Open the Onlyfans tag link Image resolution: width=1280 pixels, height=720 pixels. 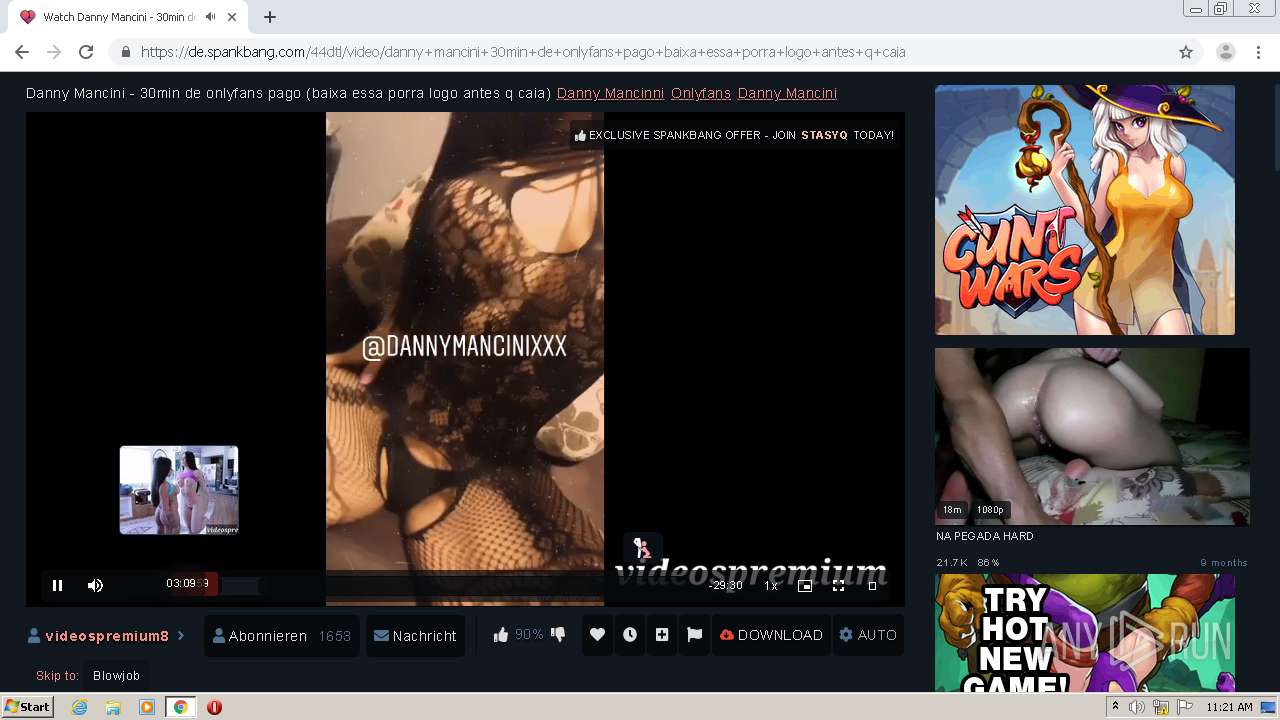point(701,93)
